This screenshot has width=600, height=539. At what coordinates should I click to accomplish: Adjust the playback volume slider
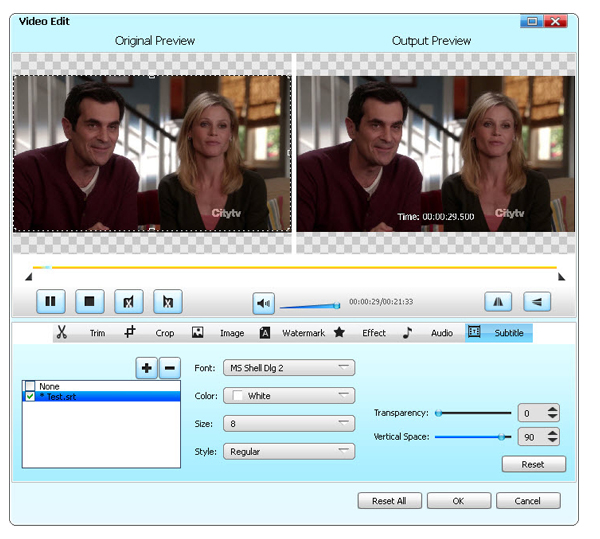(x=310, y=305)
